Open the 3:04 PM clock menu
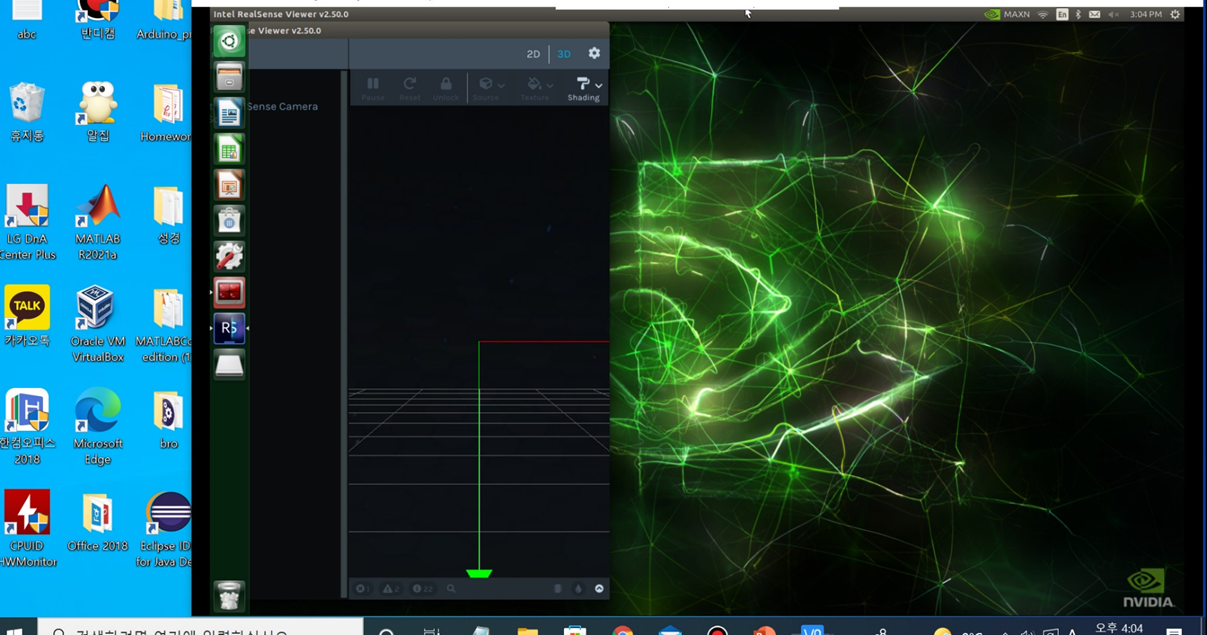 point(1146,14)
